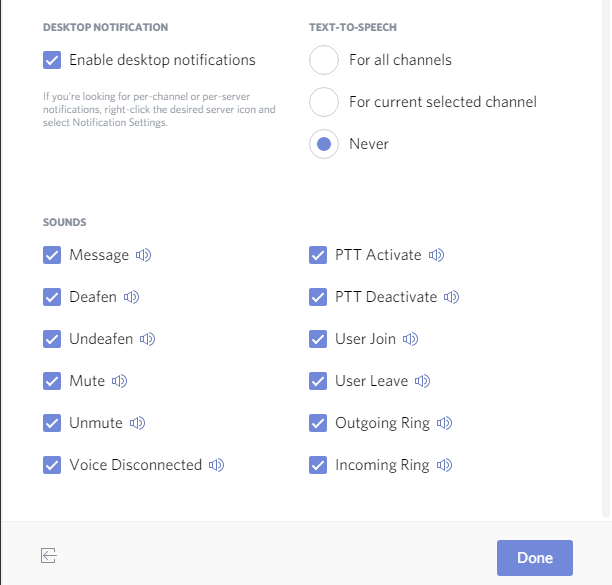
Task: Preview the Voice Disconnected sound
Action: pos(216,465)
